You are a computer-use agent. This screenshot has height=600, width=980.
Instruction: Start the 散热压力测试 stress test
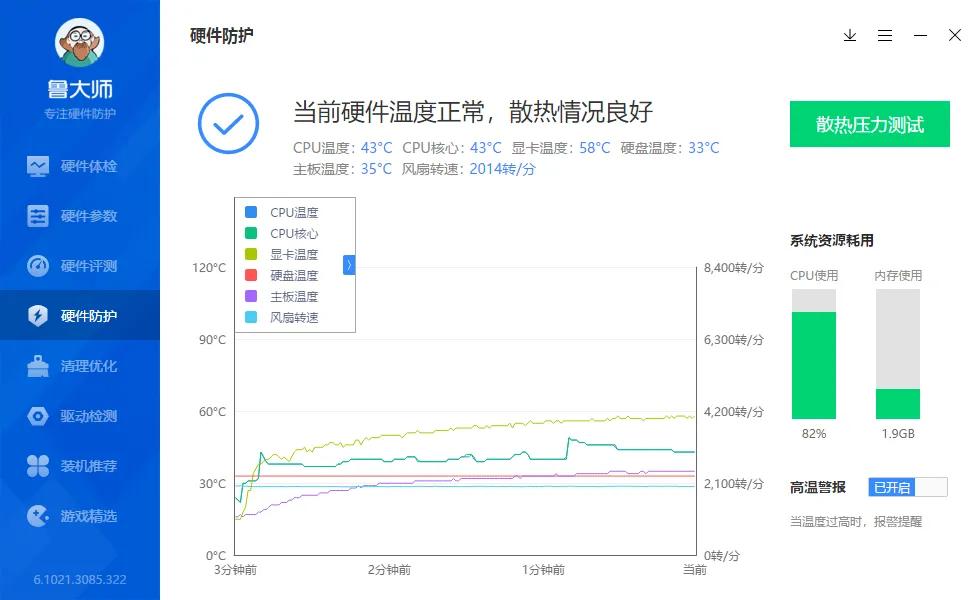point(869,124)
